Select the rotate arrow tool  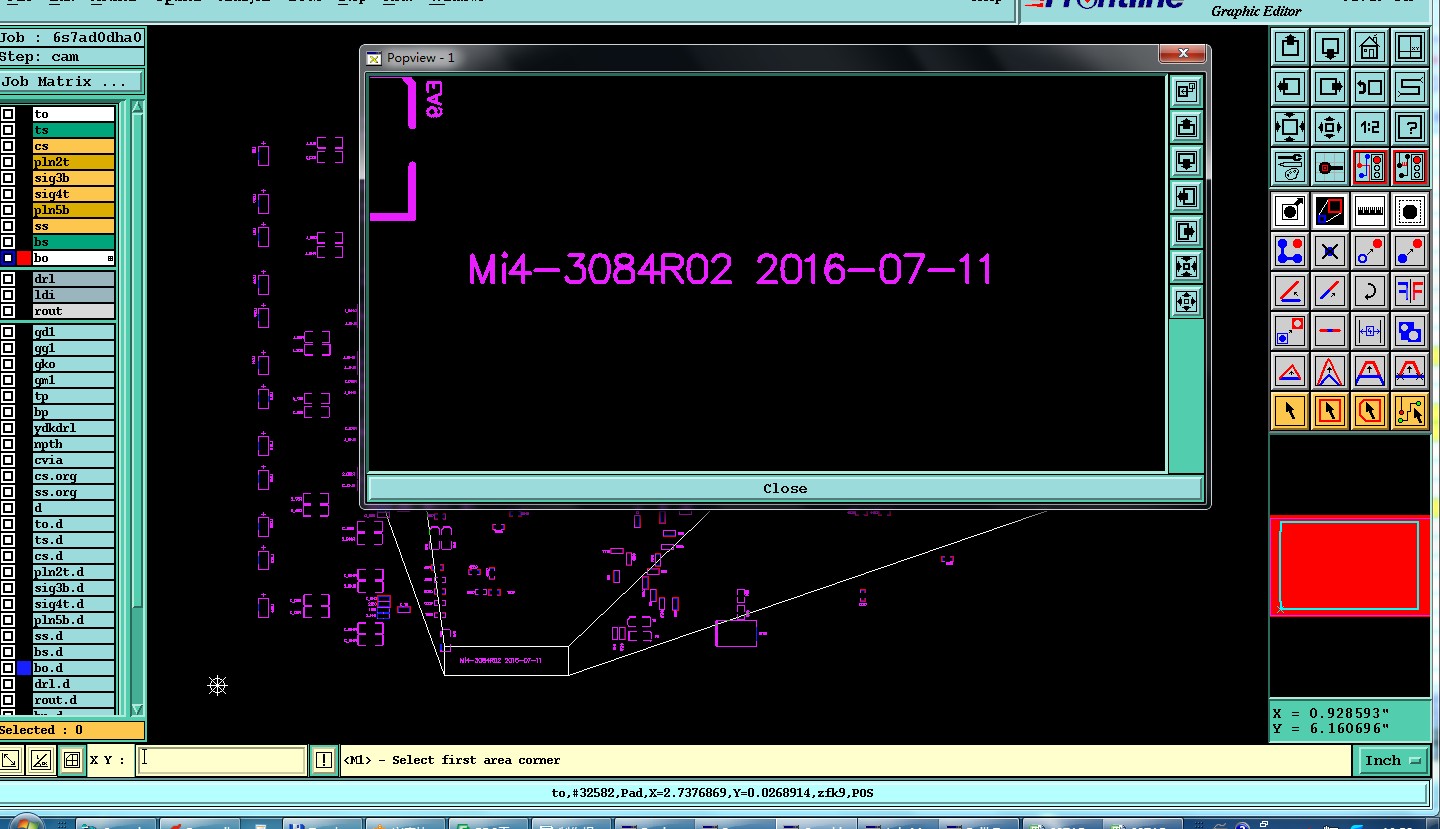[x=1370, y=291]
